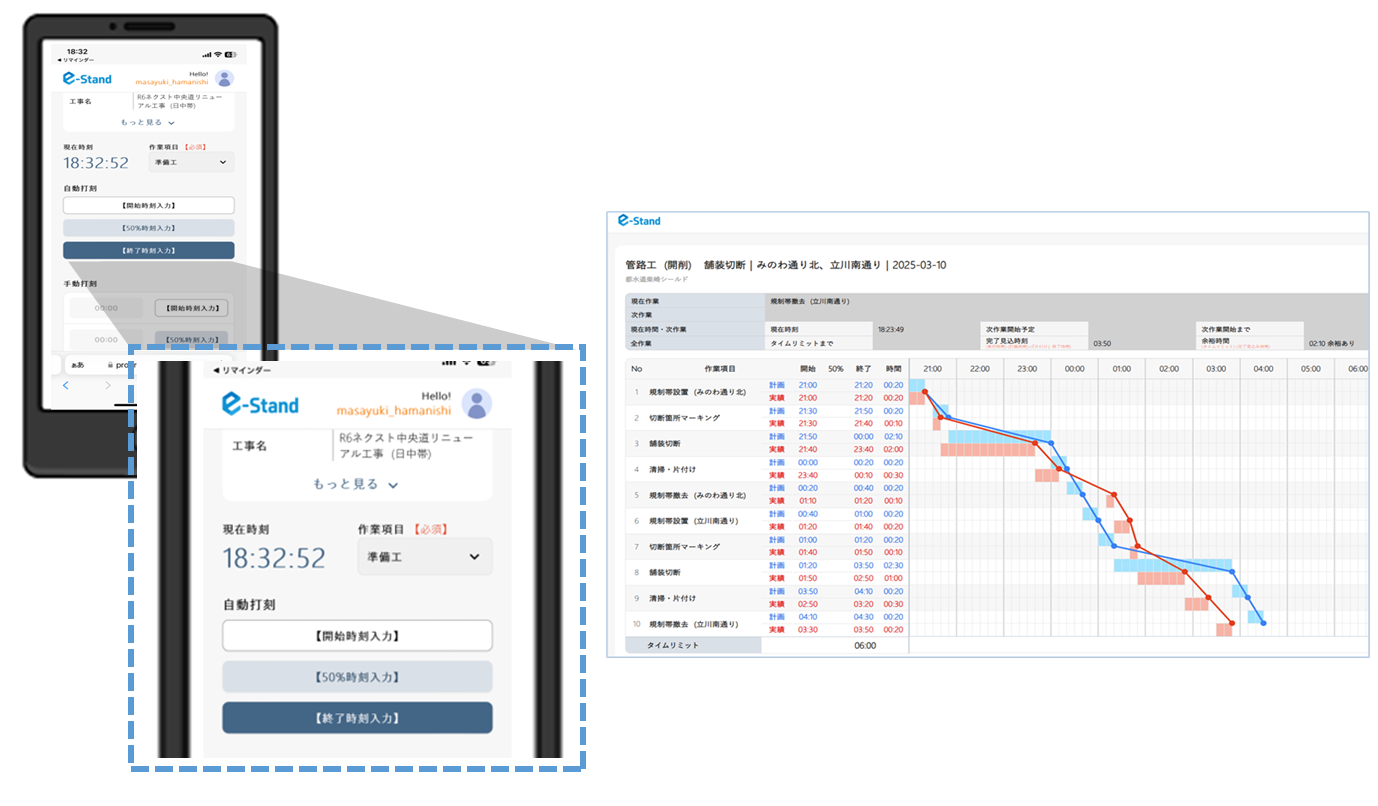
Task: Open the 作業項目 dropdown in the enlarged view
Action: coord(424,557)
